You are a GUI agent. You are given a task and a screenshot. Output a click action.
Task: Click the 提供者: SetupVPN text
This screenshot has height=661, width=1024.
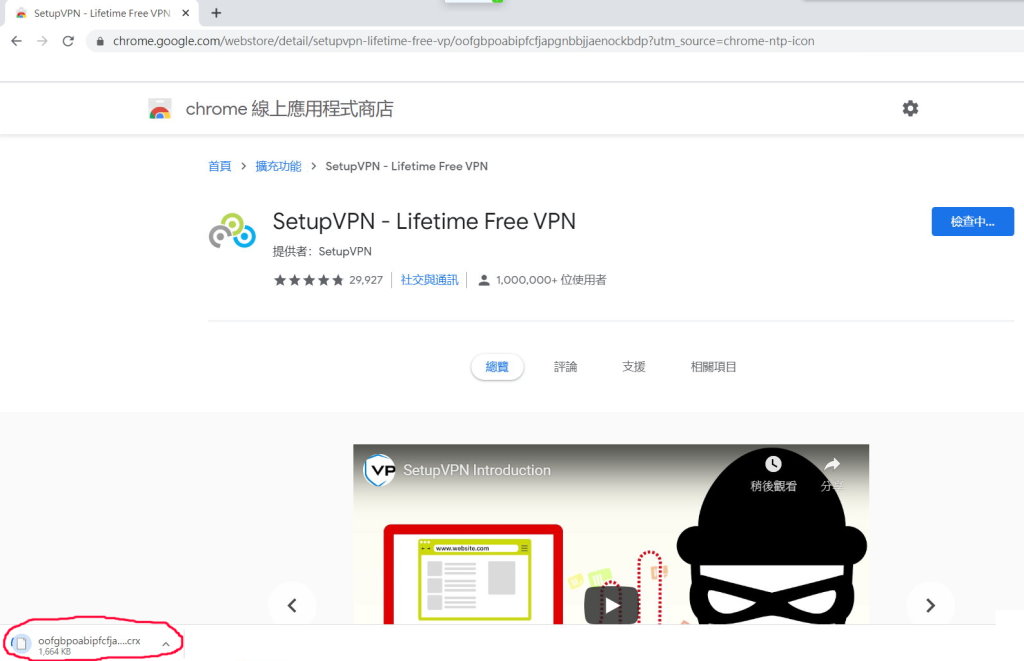(x=322, y=251)
